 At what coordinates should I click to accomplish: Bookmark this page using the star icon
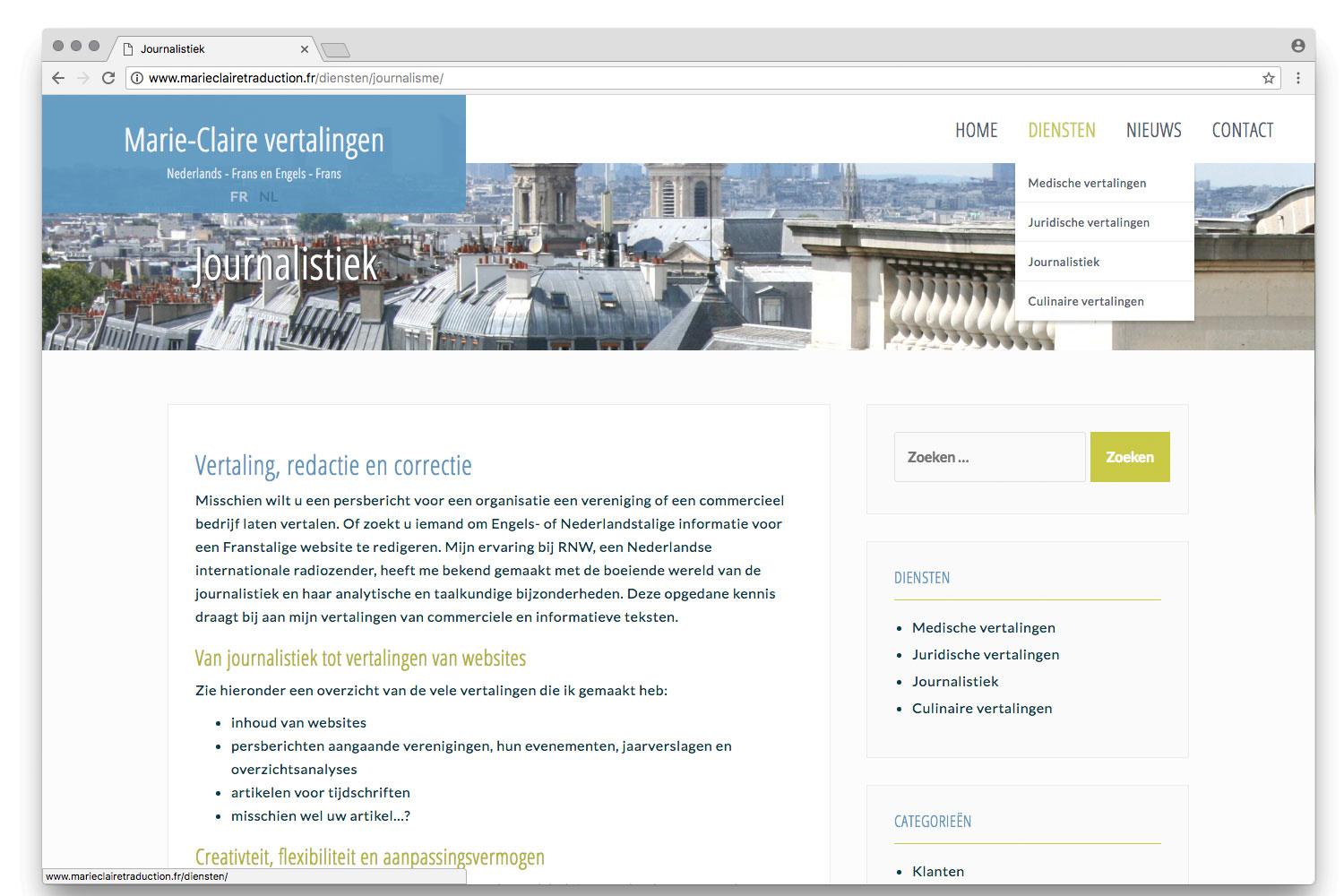click(1269, 78)
